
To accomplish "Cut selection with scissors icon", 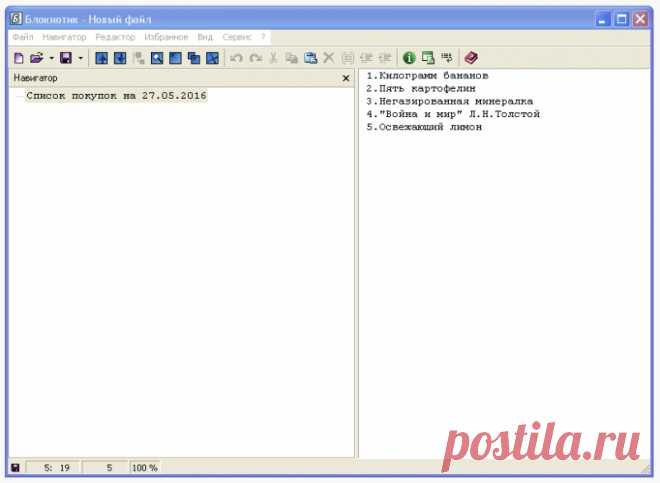I will click(273, 58).
